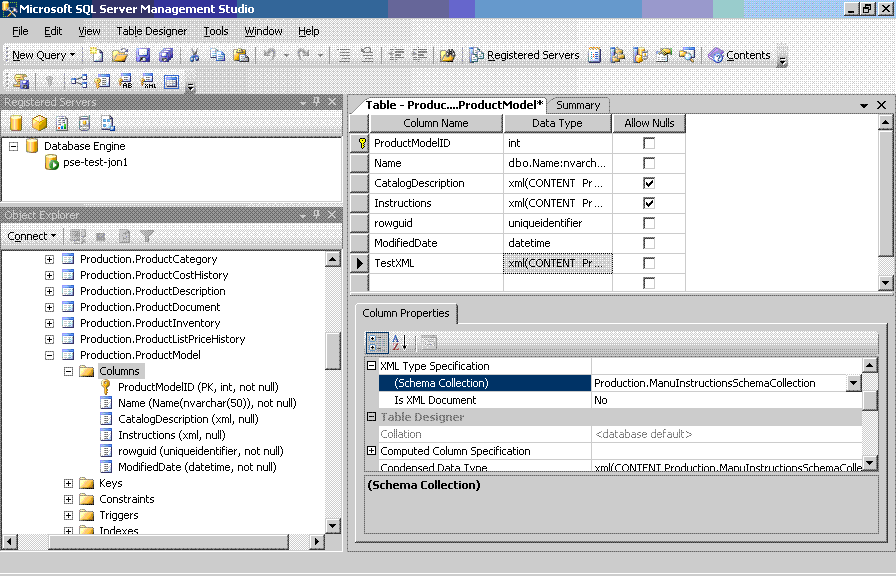Expand the Keys folder
Image resolution: width=896 pixels, height=576 pixels.
coord(69,483)
